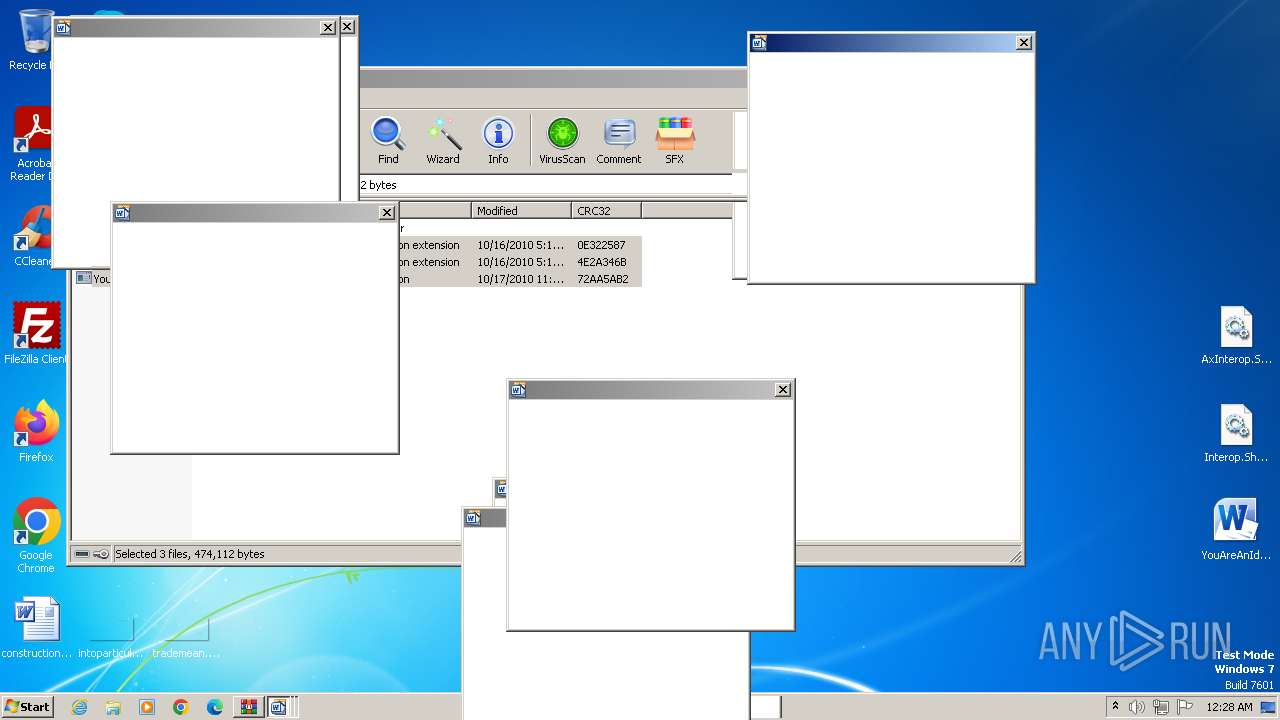Click the Find tool in WinRAR toolbar

[388, 141]
